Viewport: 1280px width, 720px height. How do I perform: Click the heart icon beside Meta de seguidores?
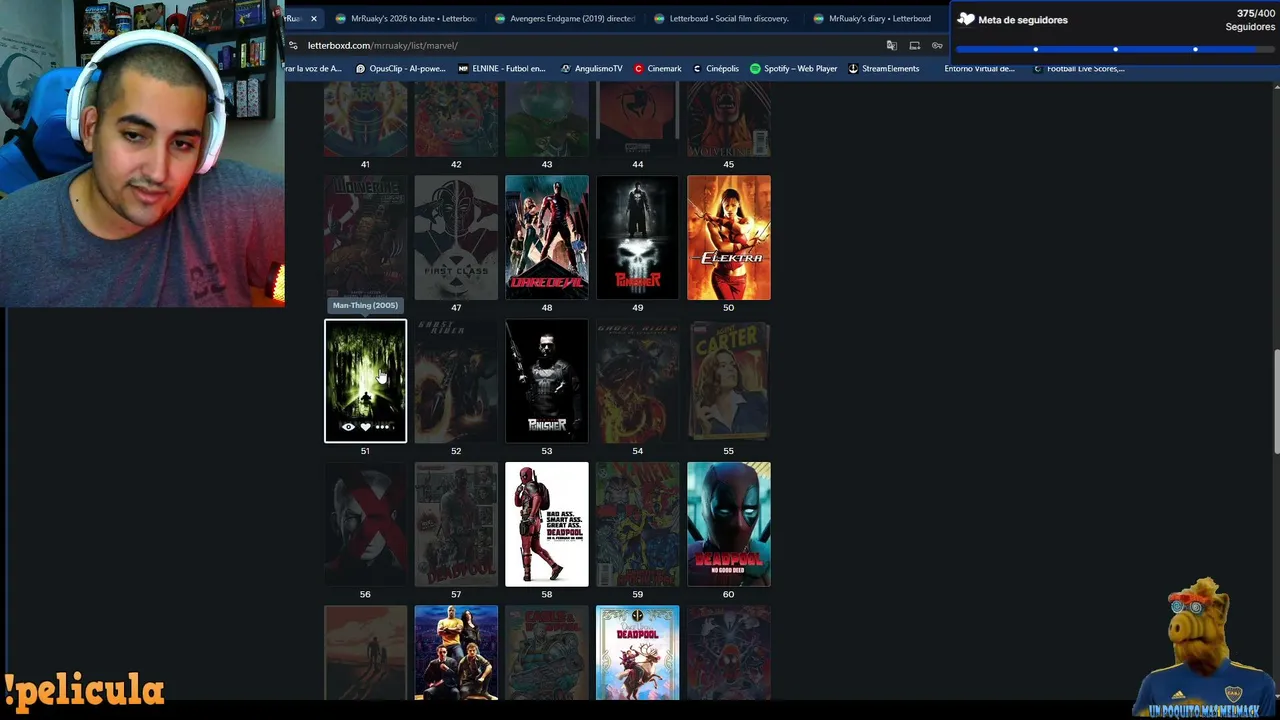click(x=965, y=19)
